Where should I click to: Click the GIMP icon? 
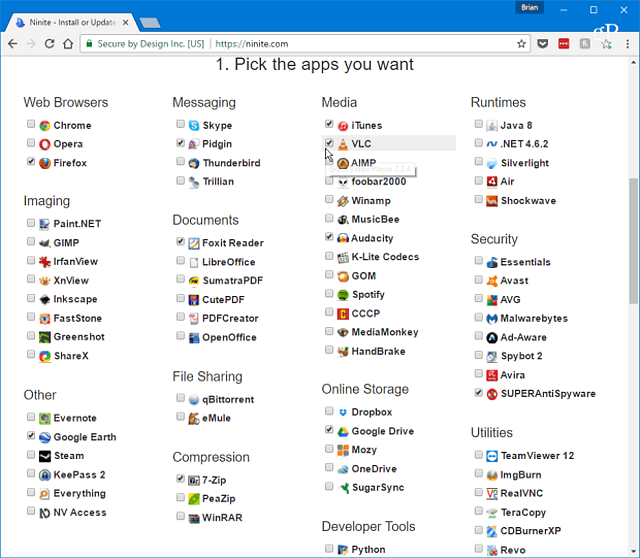pyautogui.click(x=44, y=243)
